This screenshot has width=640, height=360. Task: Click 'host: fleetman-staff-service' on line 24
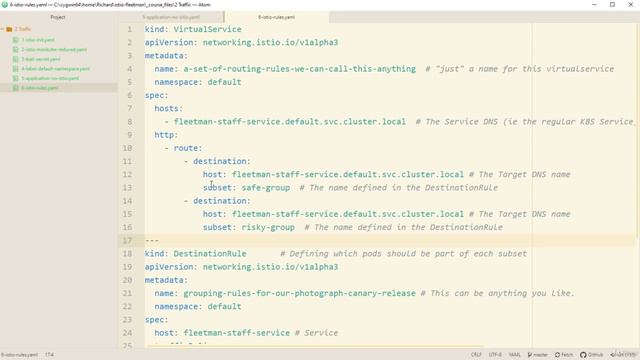tap(222, 333)
